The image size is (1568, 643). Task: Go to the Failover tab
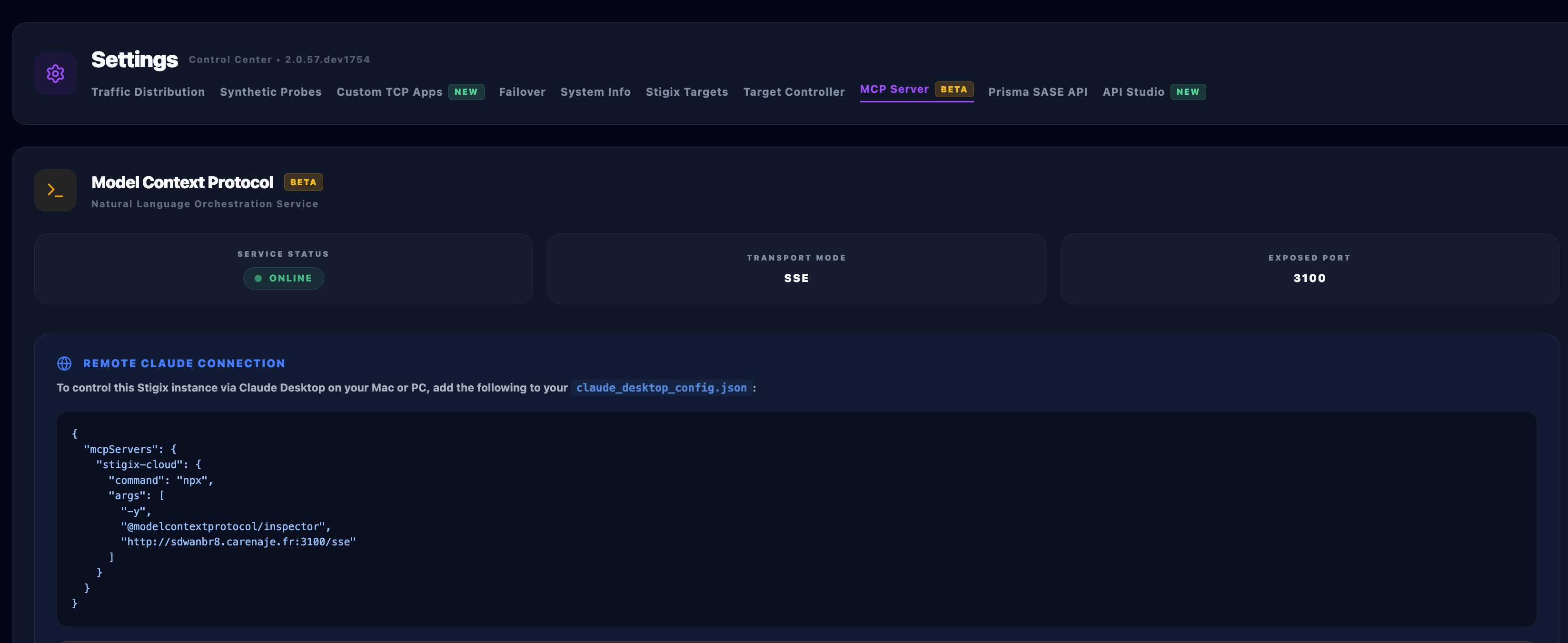[x=522, y=92]
